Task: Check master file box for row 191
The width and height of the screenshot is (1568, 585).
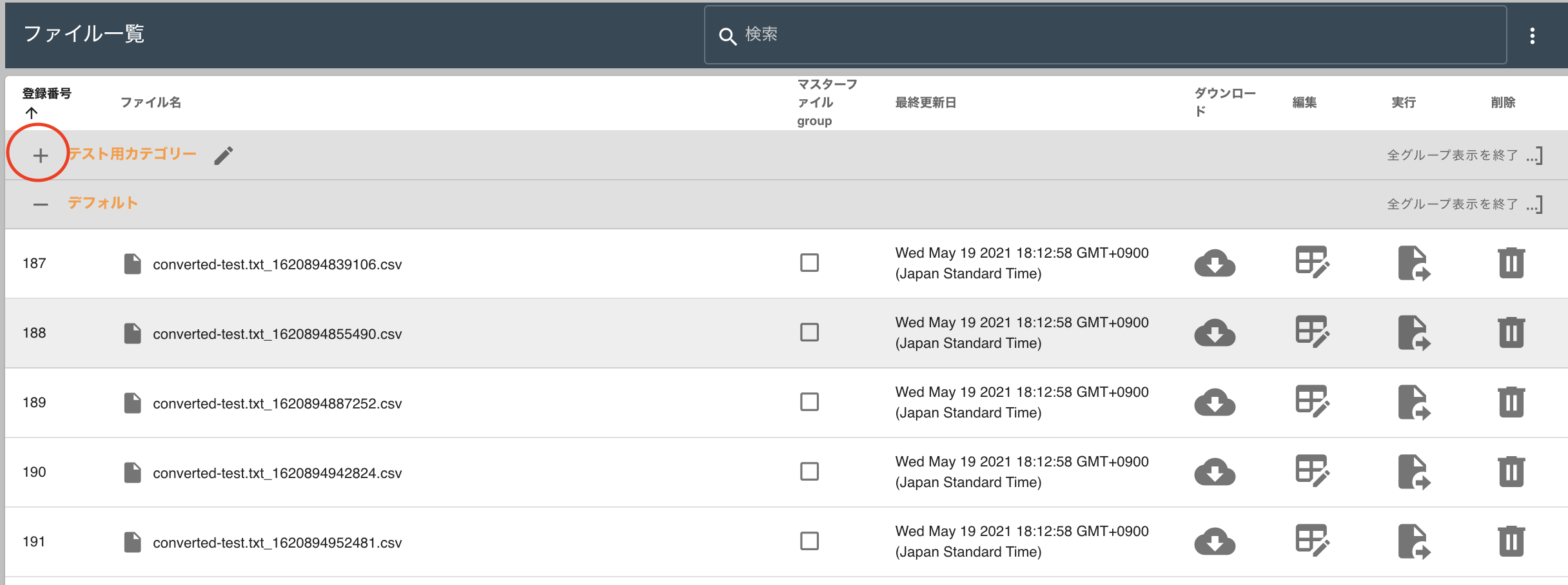Action: tap(809, 541)
